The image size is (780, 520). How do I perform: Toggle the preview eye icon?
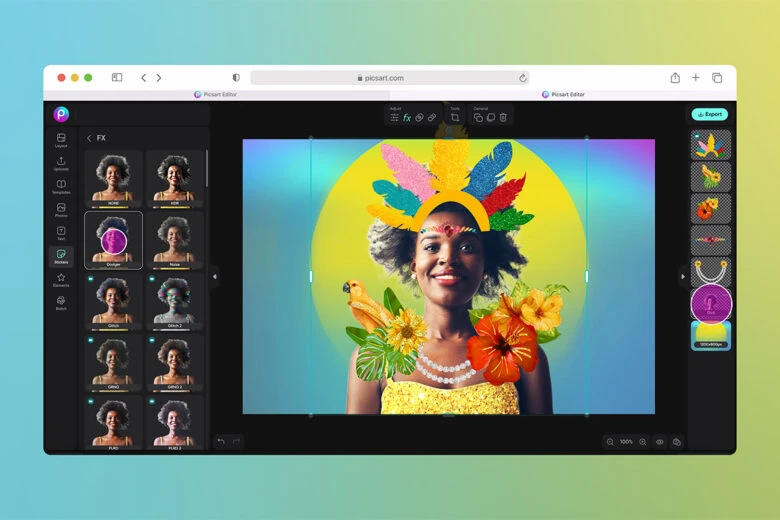pos(659,441)
